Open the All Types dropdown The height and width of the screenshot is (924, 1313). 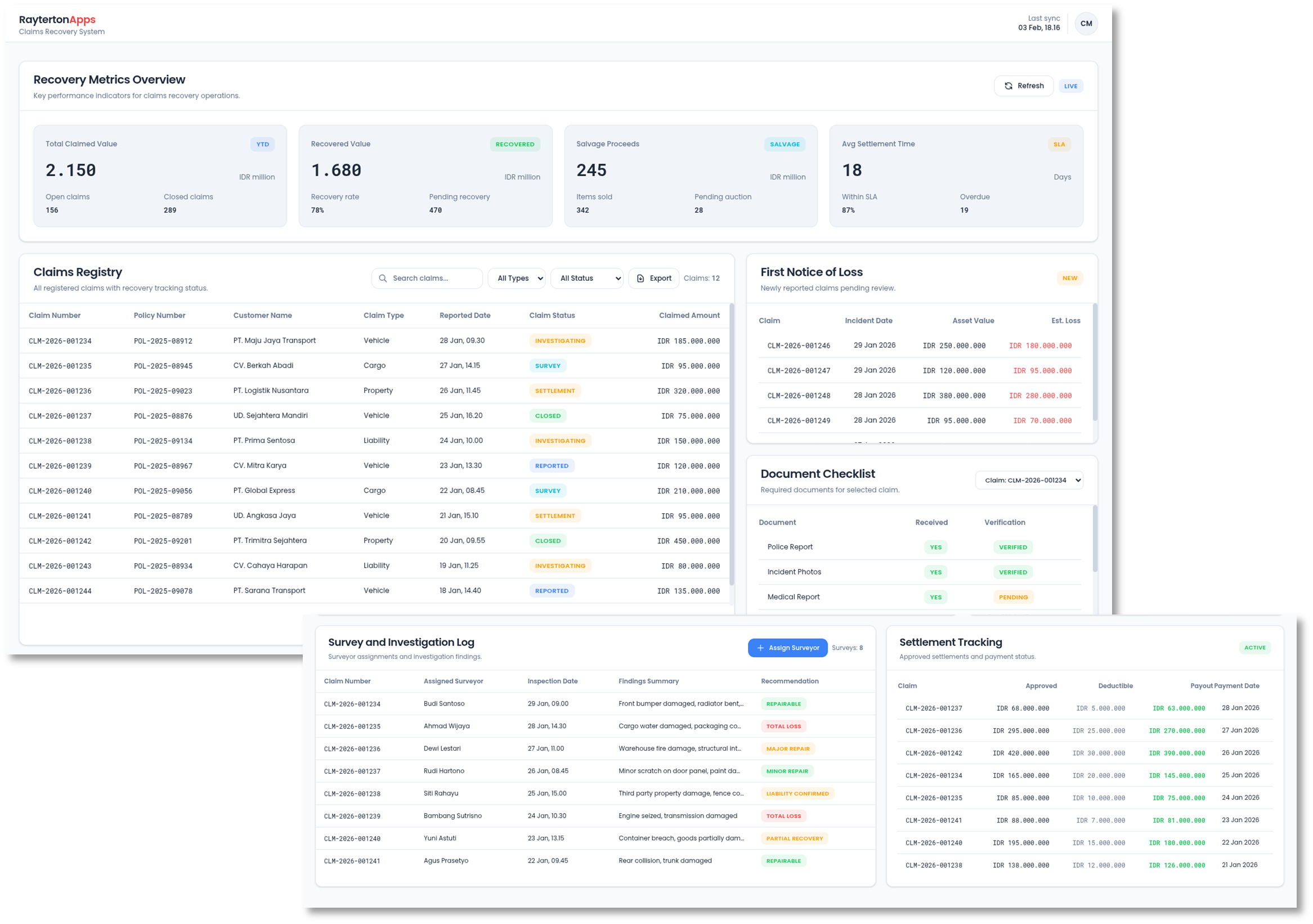point(517,279)
